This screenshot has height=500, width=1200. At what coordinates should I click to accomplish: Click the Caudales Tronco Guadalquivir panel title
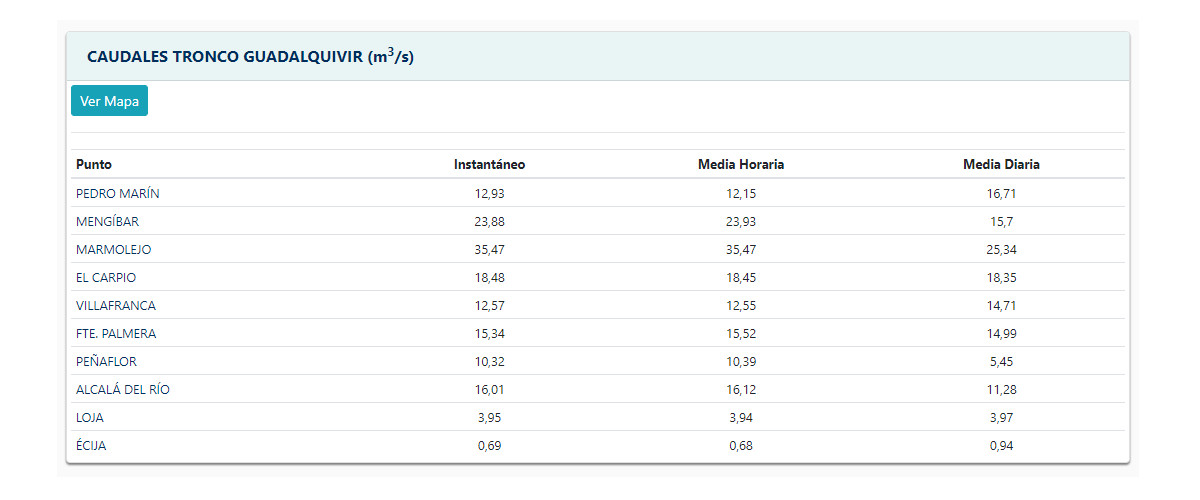[x=250, y=57]
